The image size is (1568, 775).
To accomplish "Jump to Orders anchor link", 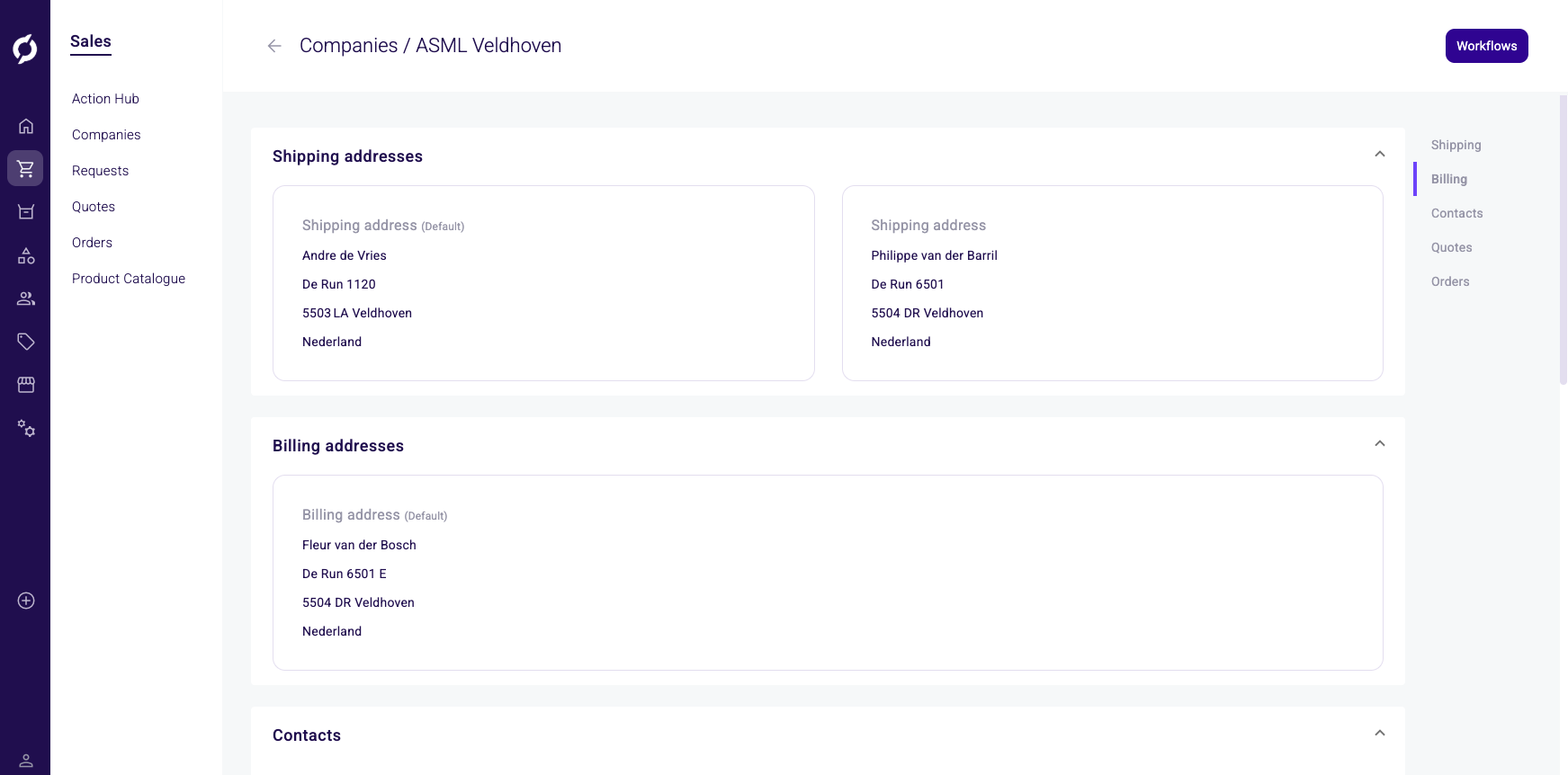I will 1450,281.
